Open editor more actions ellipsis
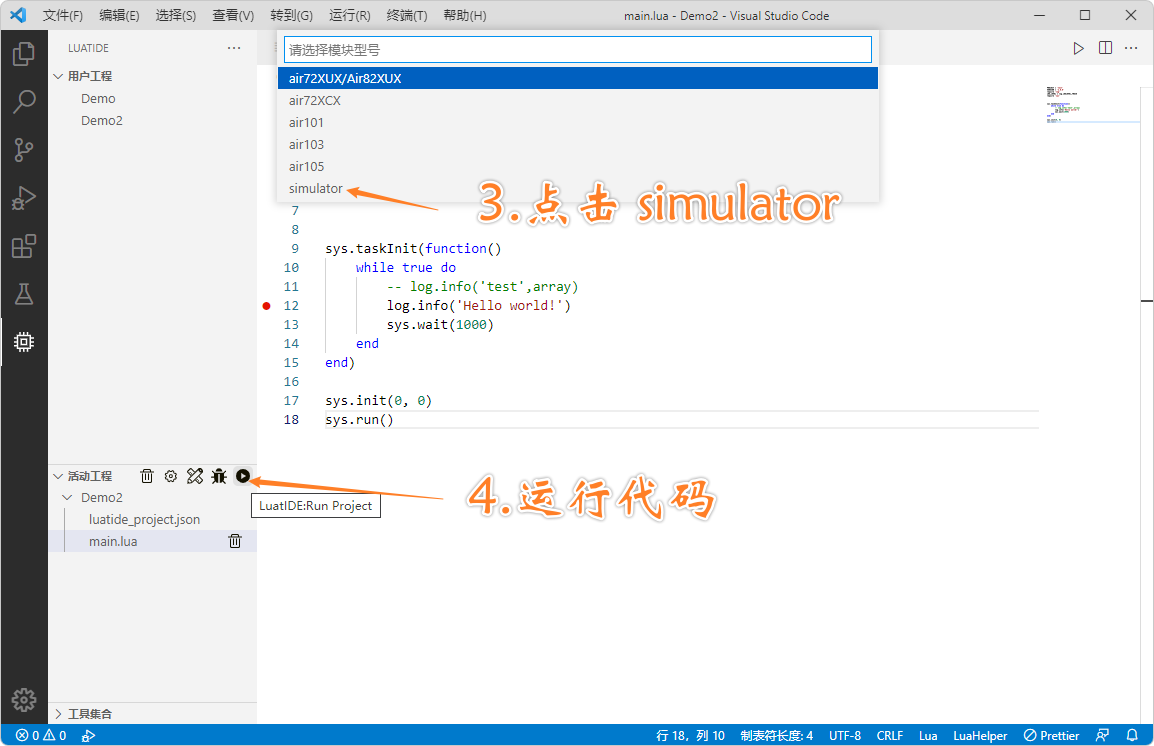The height and width of the screenshot is (746, 1154). (1131, 48)
